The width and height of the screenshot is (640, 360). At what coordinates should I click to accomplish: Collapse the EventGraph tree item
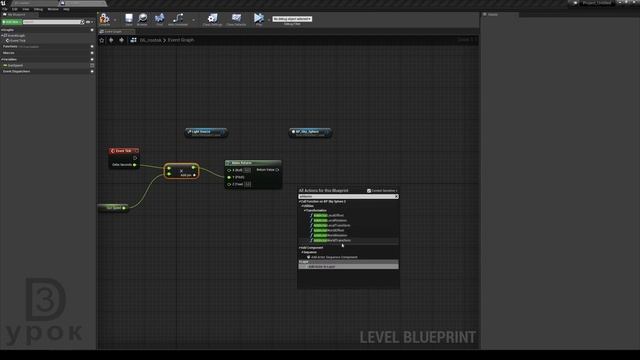tap(2, 36)
